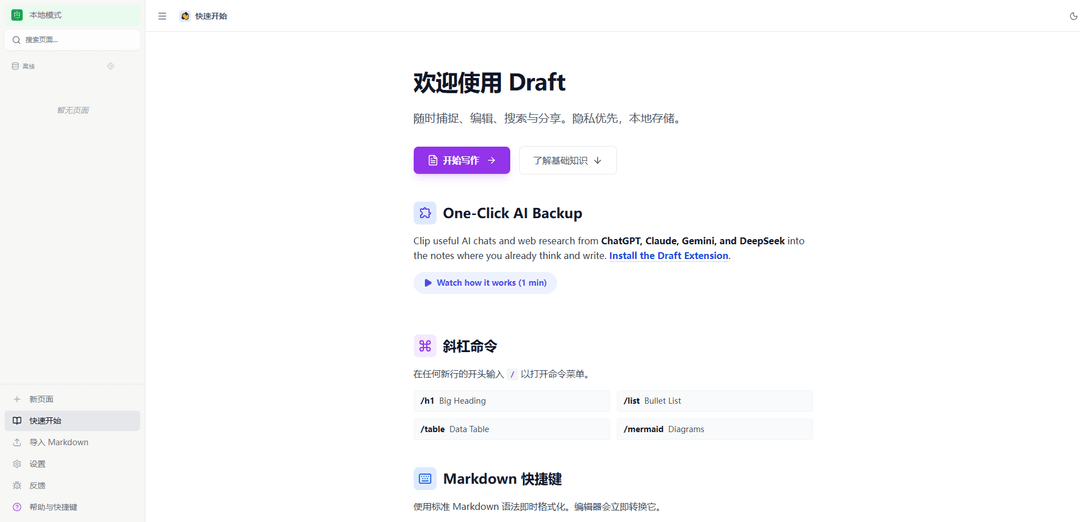The height and width of the screenshot is (522, 1080).
Task: Click the Markdown 快捷键 keyboard icon
Action: 425,479
